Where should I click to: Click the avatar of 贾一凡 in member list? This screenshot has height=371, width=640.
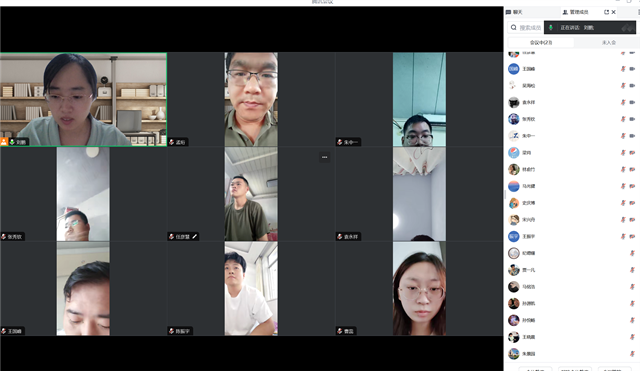pyautogui.click(x=513, y=270)
